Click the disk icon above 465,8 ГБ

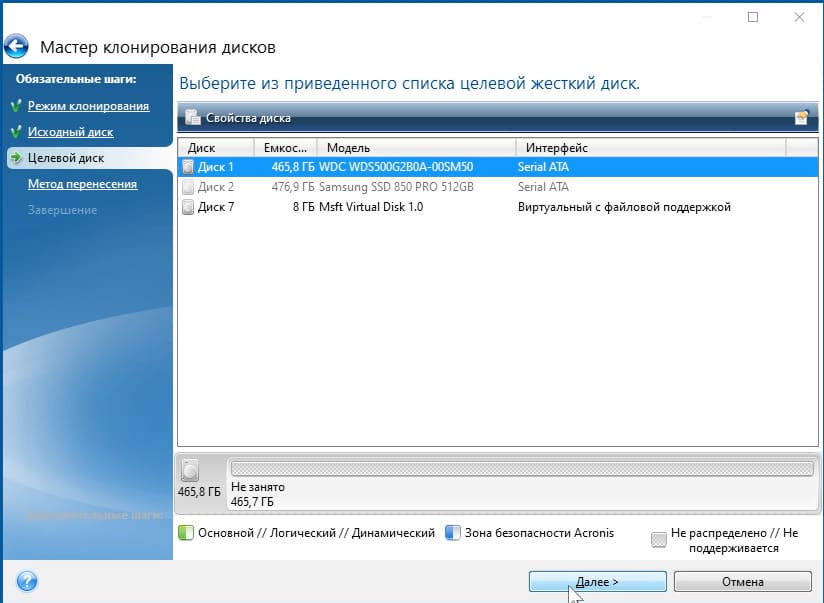(190, 470)
